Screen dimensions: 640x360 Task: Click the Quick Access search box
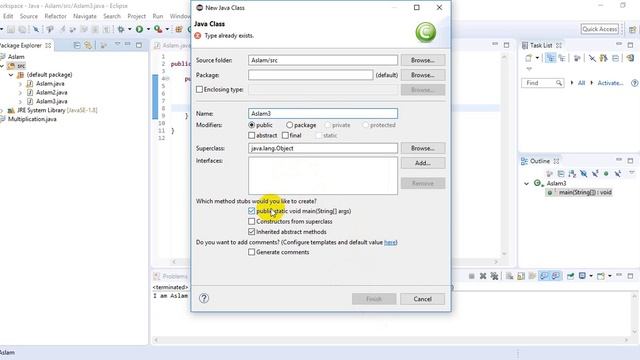tap(600, 29)
